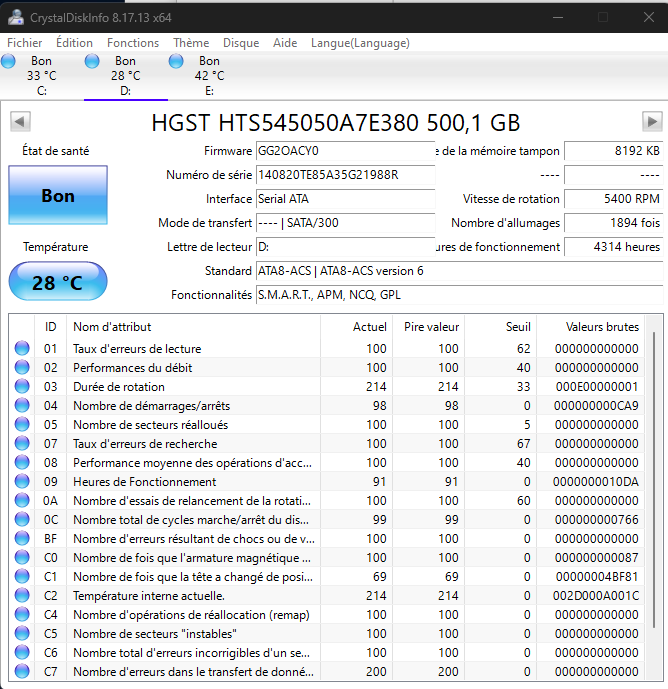Open the Thème menu

click(191, 43)
